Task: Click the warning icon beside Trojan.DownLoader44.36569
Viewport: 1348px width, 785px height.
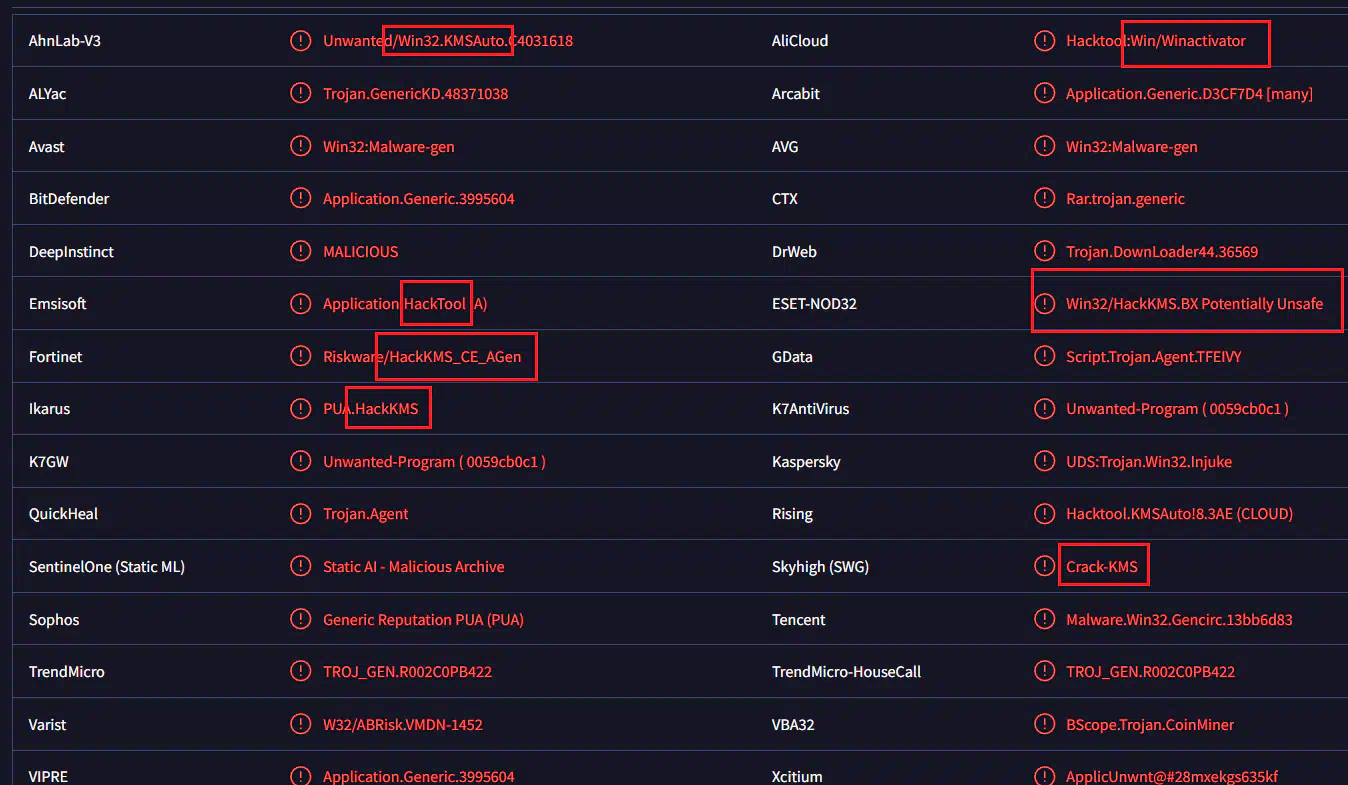Action: (1044, 251)
